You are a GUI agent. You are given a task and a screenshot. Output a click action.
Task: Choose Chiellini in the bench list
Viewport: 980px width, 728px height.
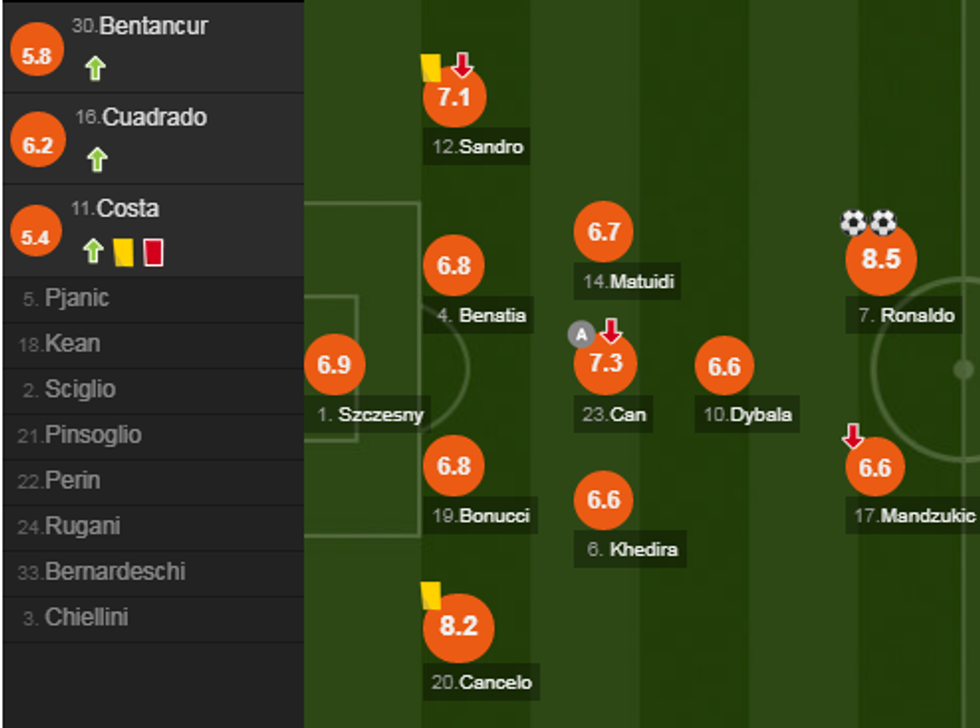pos(86,618)
